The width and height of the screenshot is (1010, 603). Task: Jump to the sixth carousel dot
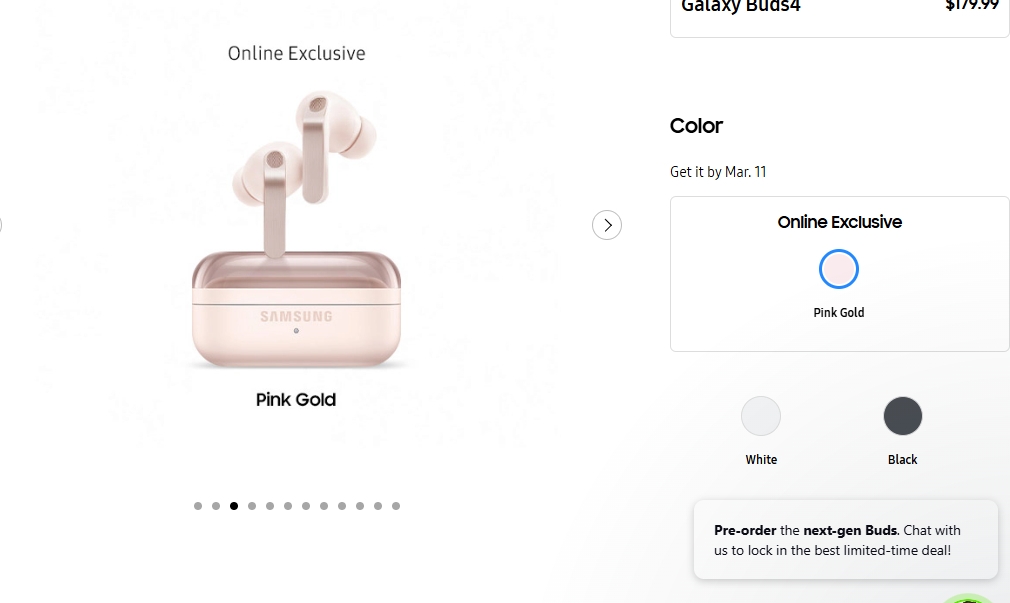[x=288, y=506]
